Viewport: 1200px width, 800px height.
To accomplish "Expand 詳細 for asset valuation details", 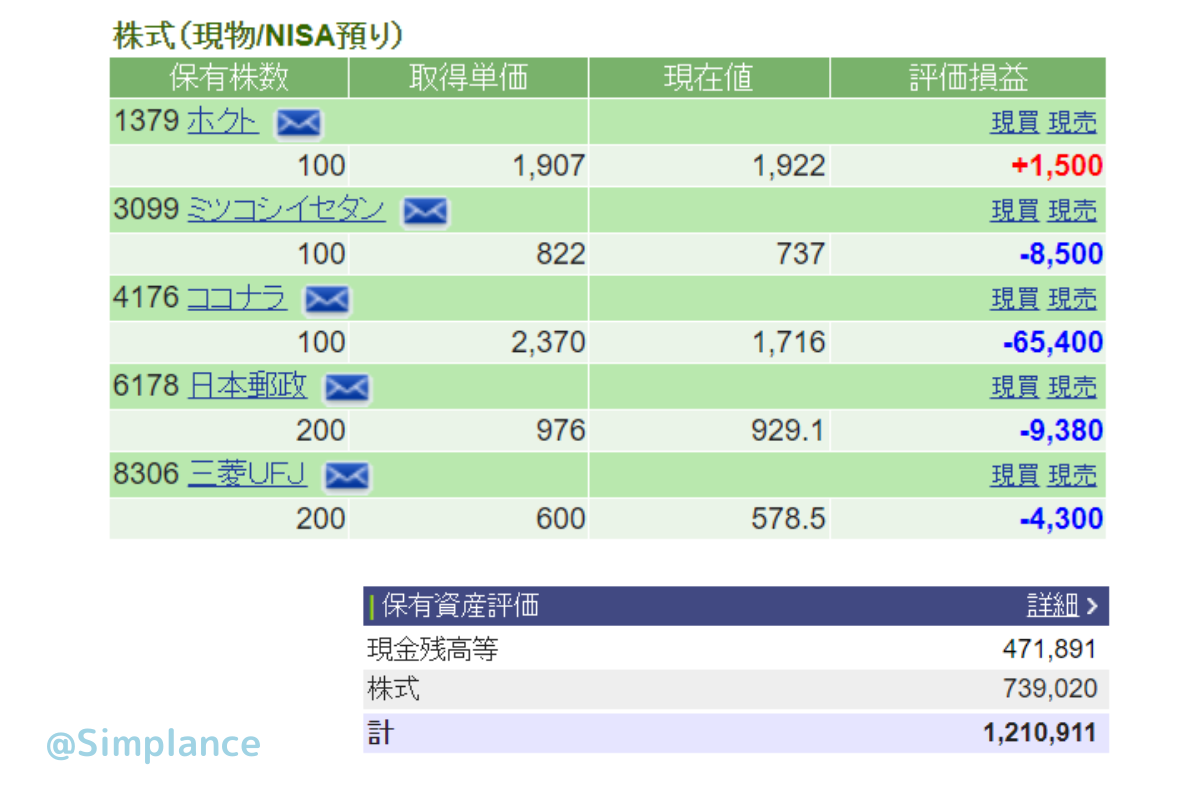I will tap(1061, 605).
